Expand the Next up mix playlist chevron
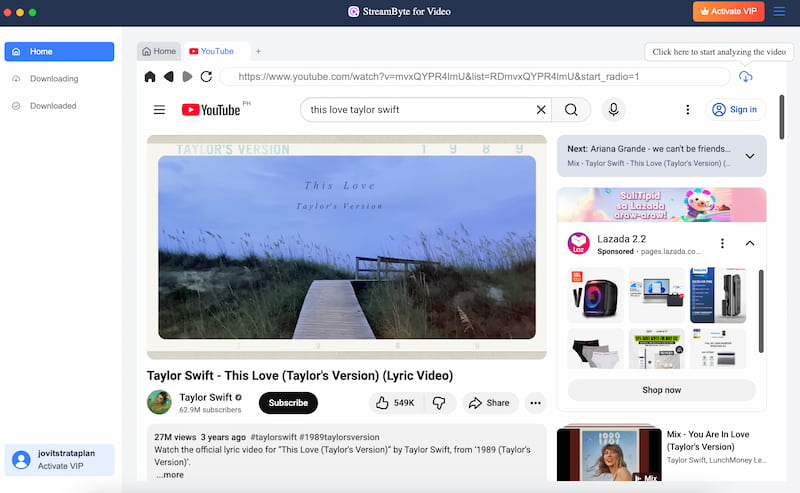Viewport: 800px width, 493px height. [749, 156]
